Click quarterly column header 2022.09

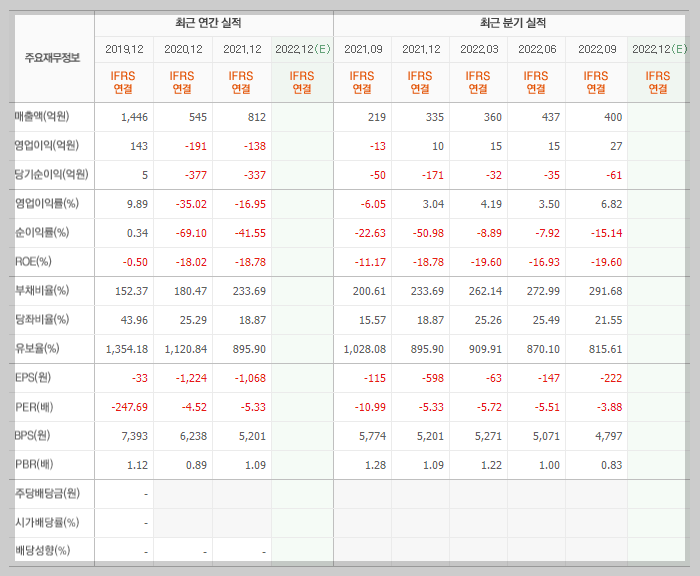point(597,49)
